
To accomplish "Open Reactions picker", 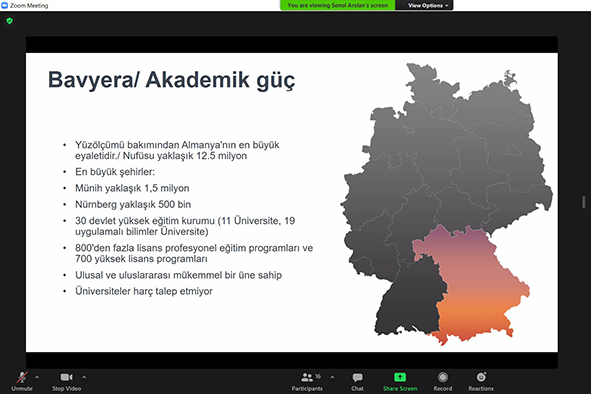I will [x=481, y=381].
